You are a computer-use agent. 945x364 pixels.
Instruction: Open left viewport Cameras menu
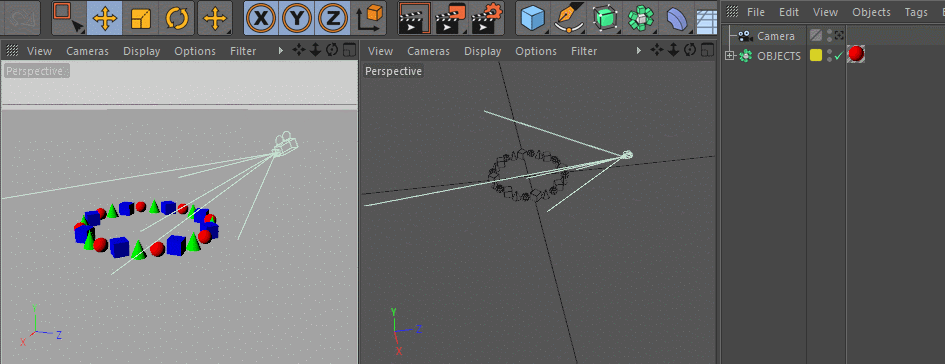coord(87,51)
